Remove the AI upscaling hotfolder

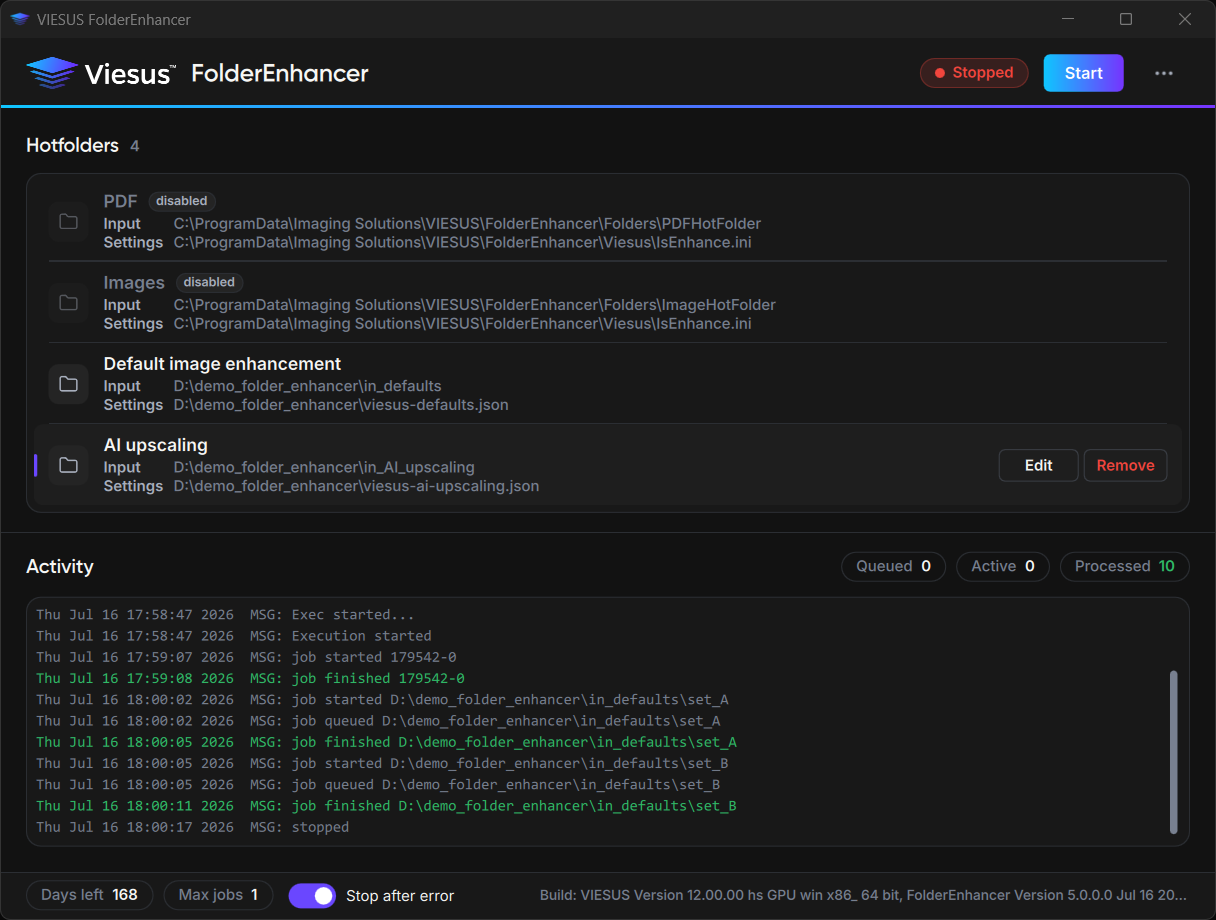[1125, 465]
